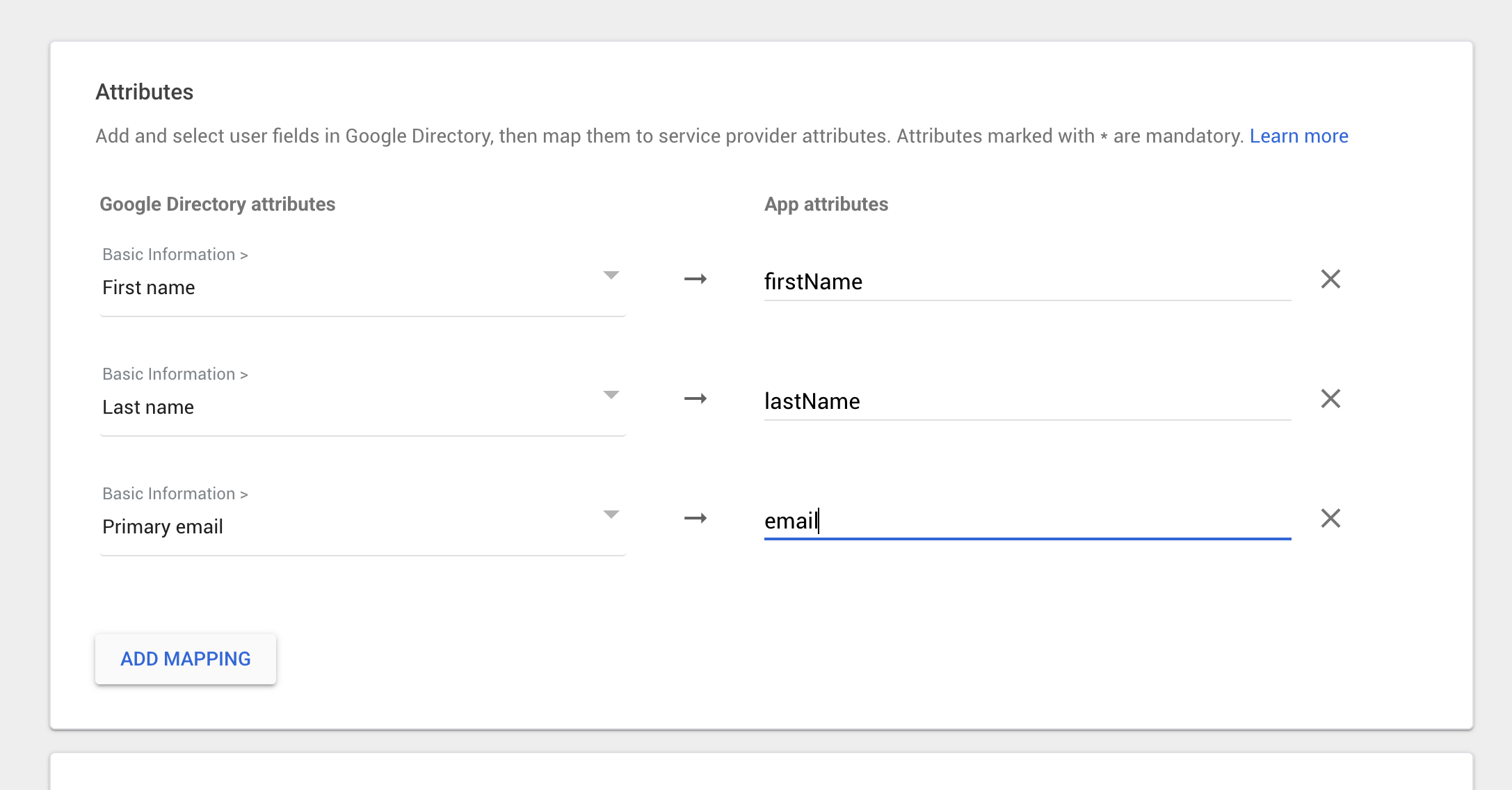Click the Google Directory attributes column header
Screen dimensions: 1512x790
click(218, 204)
